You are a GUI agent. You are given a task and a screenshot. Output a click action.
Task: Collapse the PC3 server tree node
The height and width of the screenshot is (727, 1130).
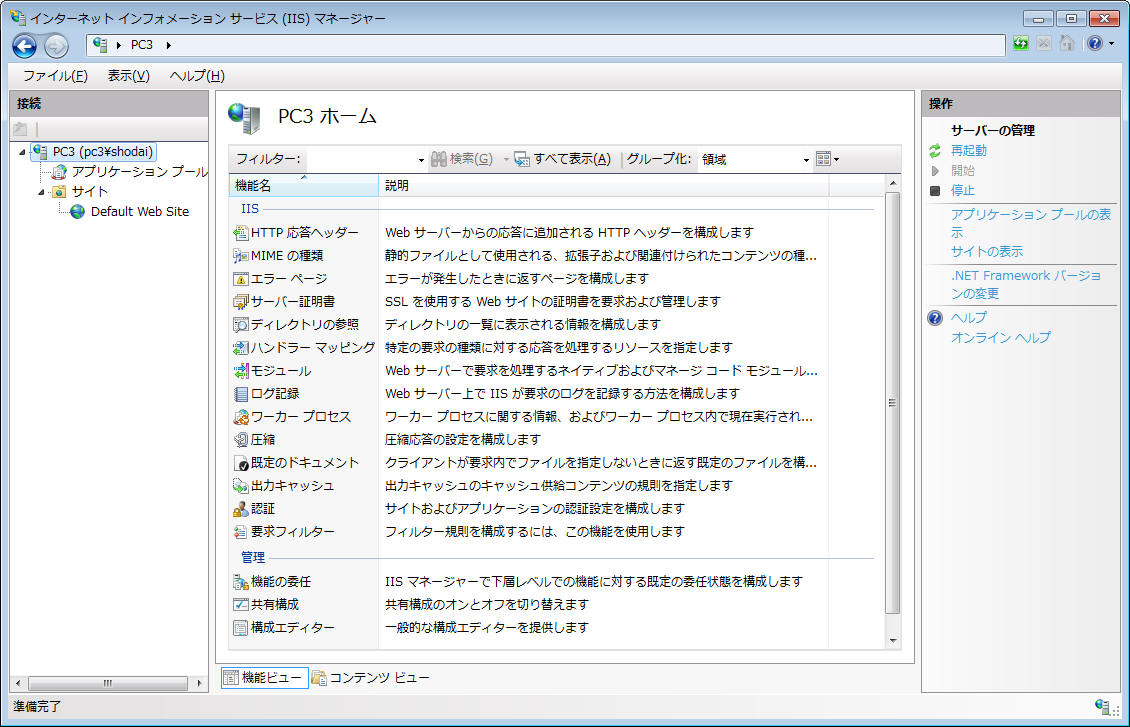click(x=22, y=152)
